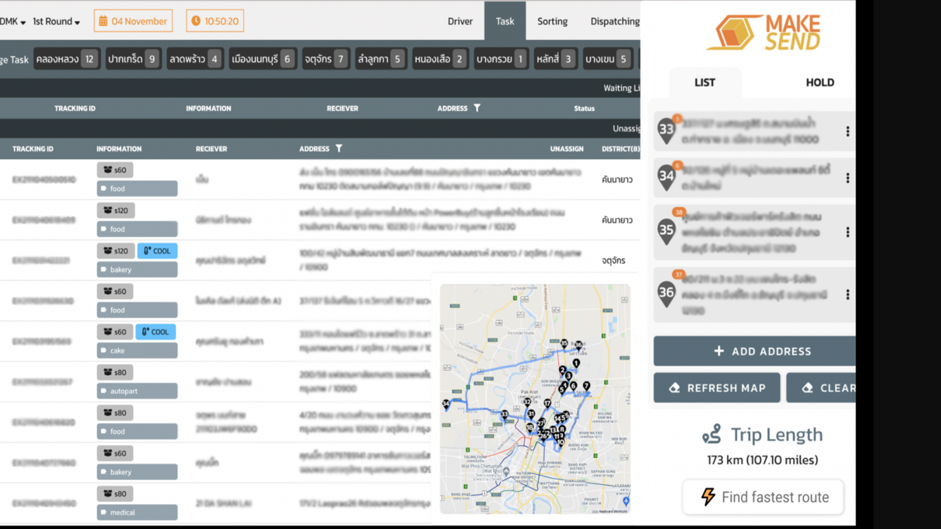Click the MakeSend box logo
The height and width of the screenshot is (529, 941).
coord(735,33)
